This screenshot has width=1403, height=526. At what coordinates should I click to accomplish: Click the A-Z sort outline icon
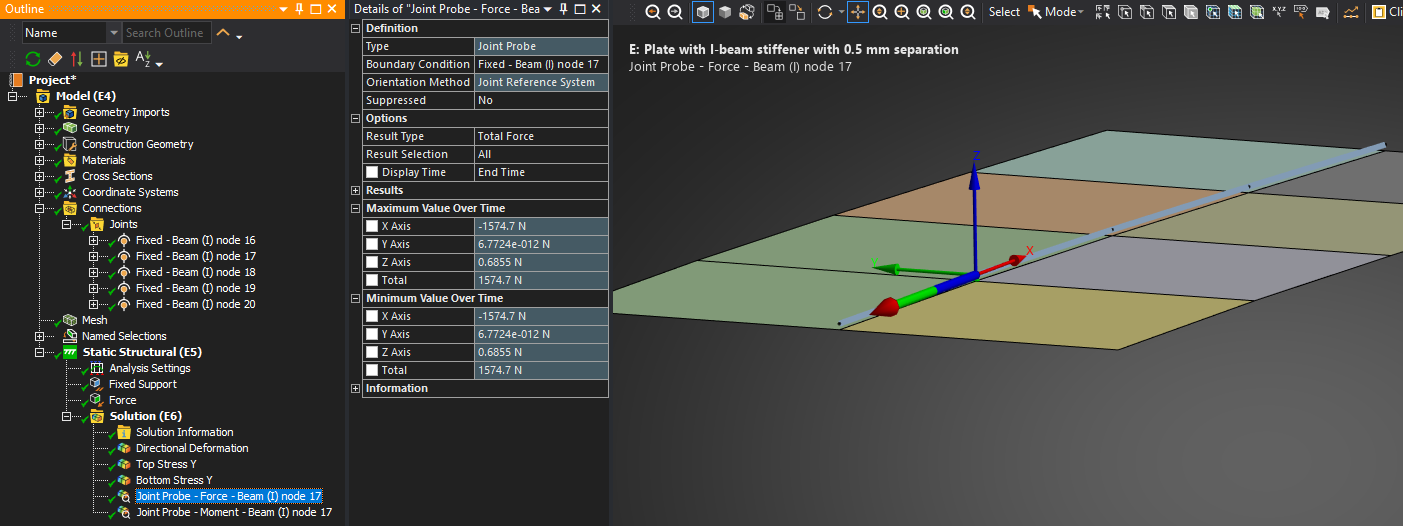tap(143, 60)
